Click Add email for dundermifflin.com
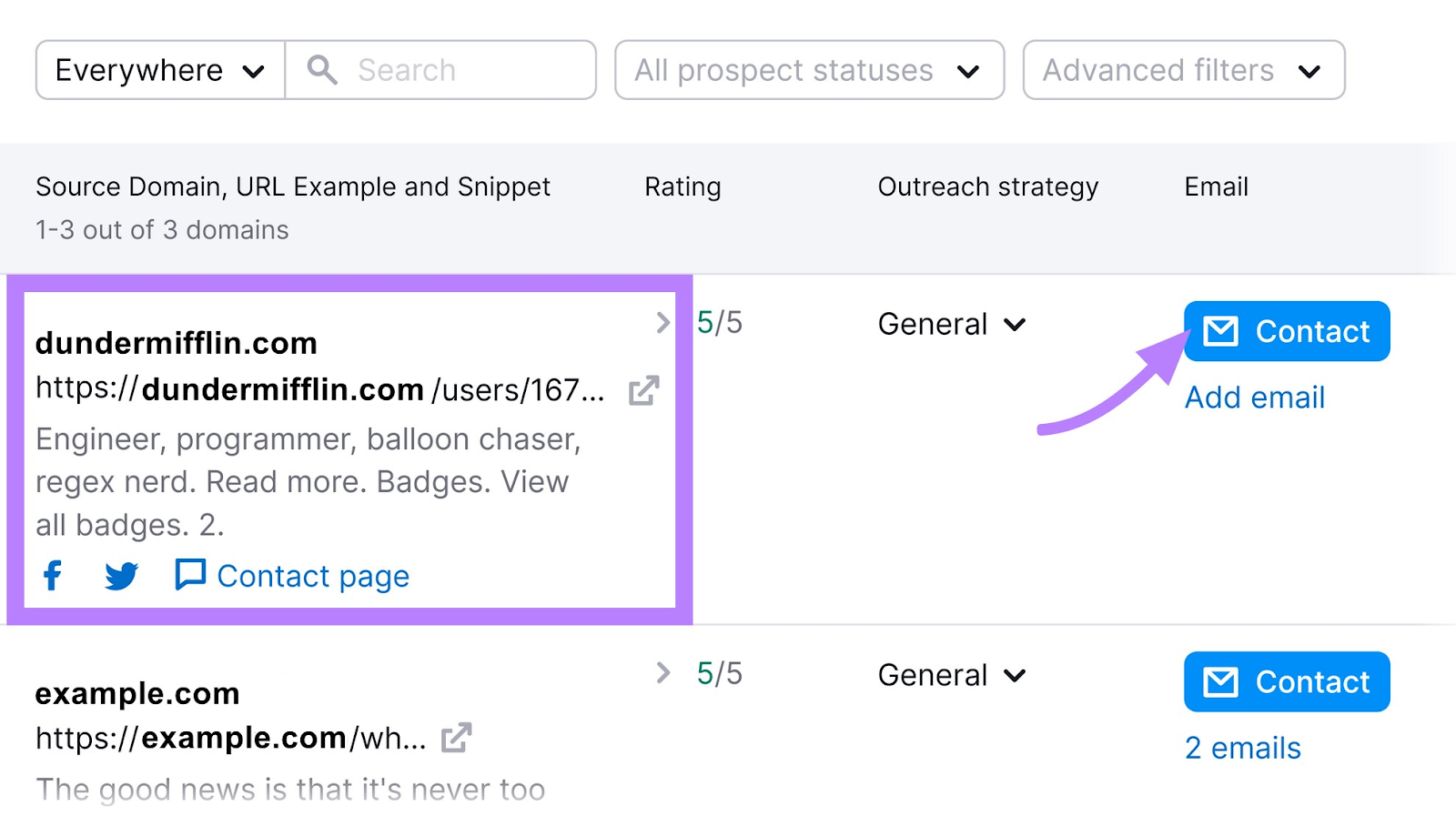 click(x=1255, y=398)
